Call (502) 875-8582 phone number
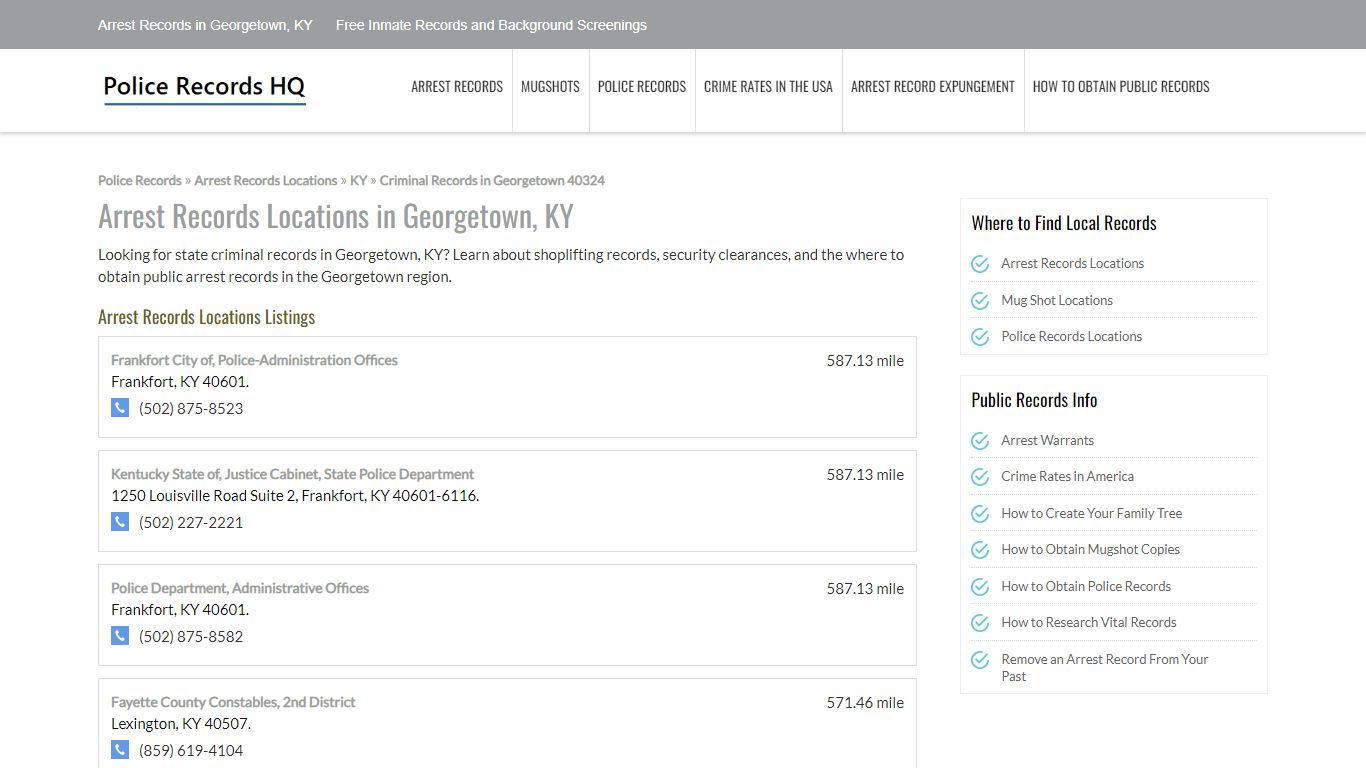The width and height of the screenshot is (1366, 768). (x=191, y=636)
